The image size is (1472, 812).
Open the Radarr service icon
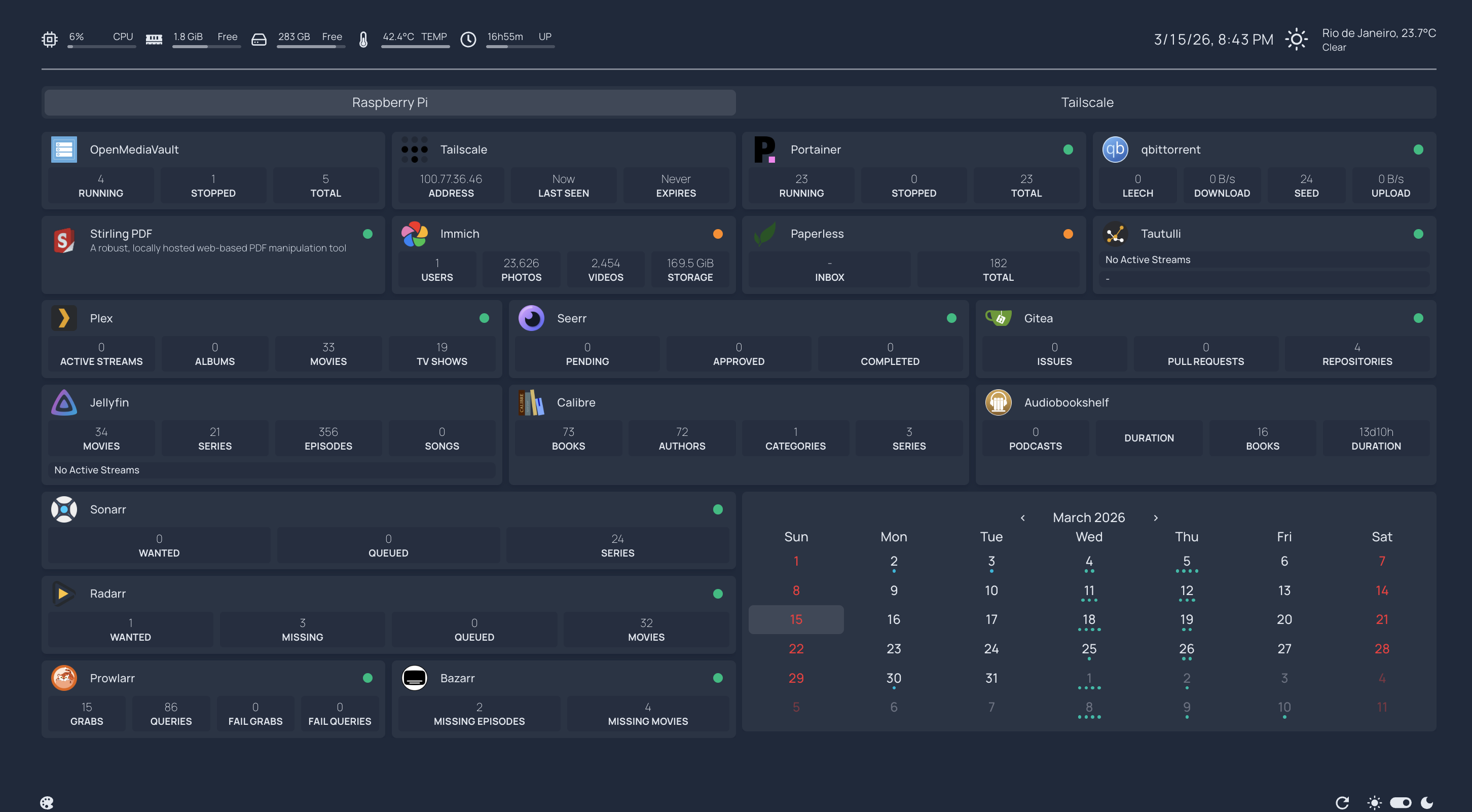[x=64, y=594]
